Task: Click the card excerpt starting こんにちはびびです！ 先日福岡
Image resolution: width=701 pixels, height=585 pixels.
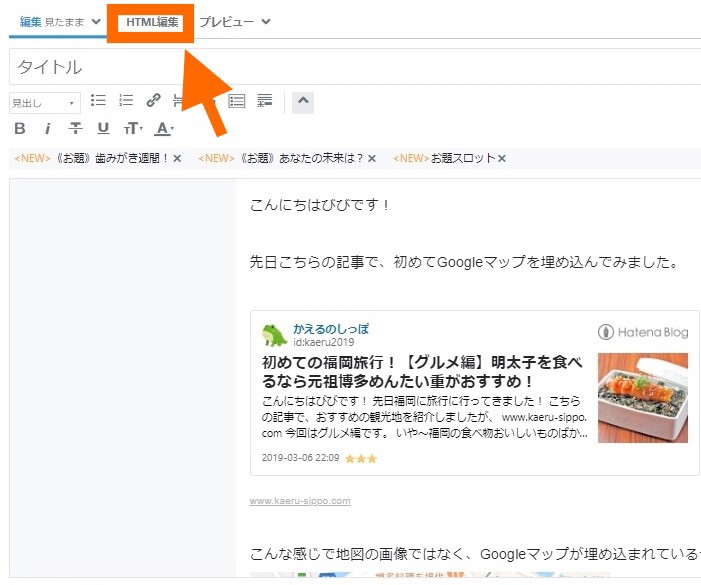Action: click(x=424, y=417)
